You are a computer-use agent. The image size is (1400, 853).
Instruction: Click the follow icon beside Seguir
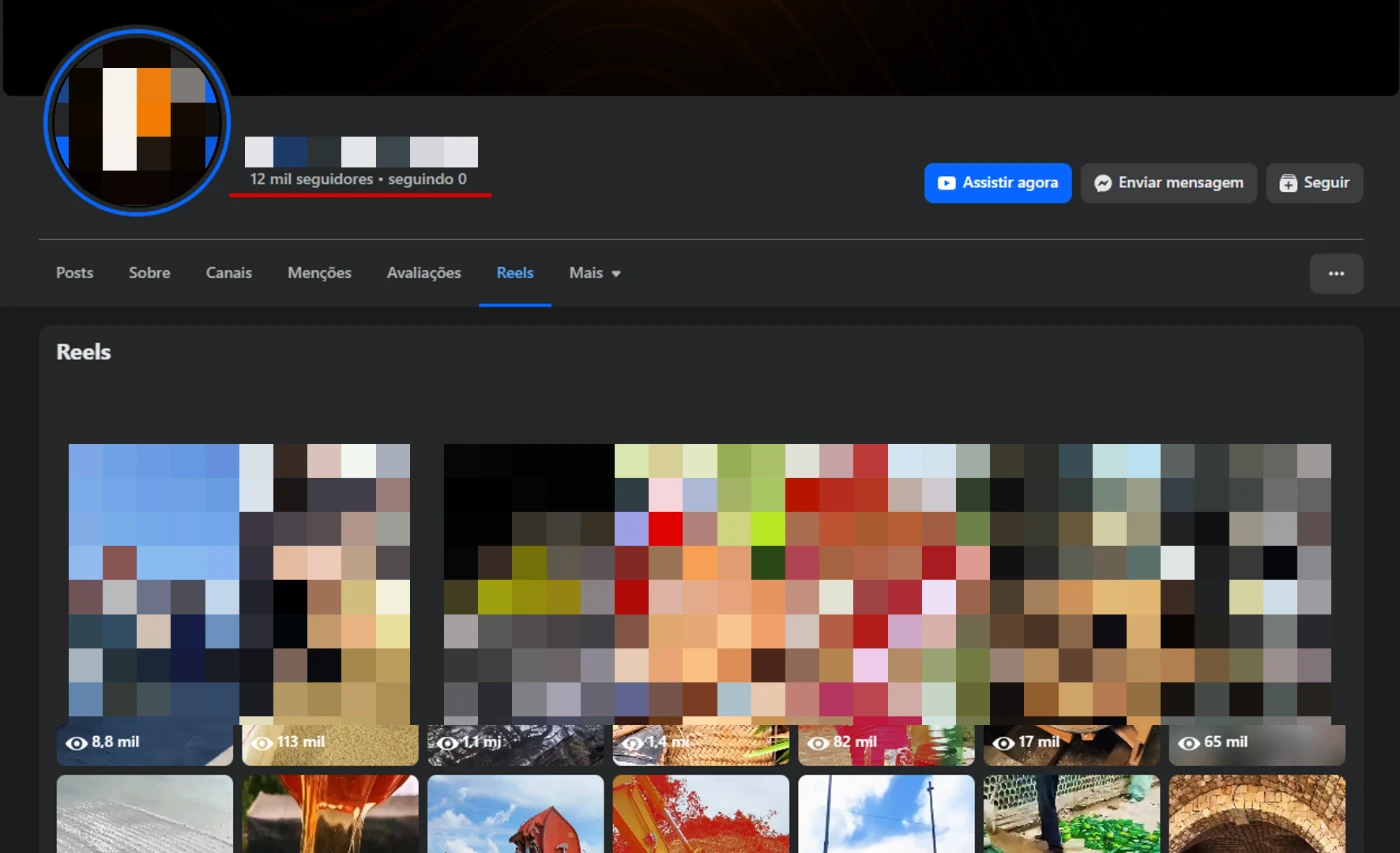coord(1288,183)
